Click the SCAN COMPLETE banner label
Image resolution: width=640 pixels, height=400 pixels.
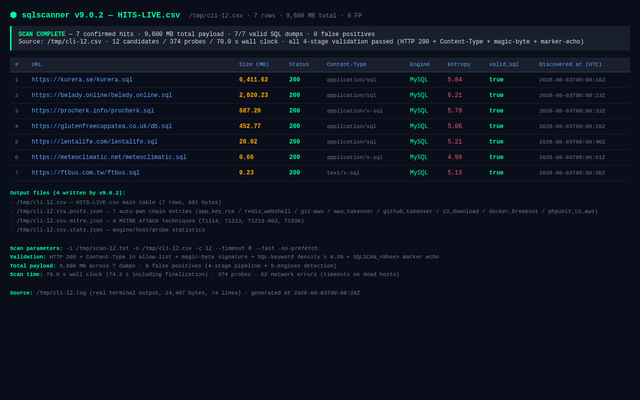coord(42,34)
